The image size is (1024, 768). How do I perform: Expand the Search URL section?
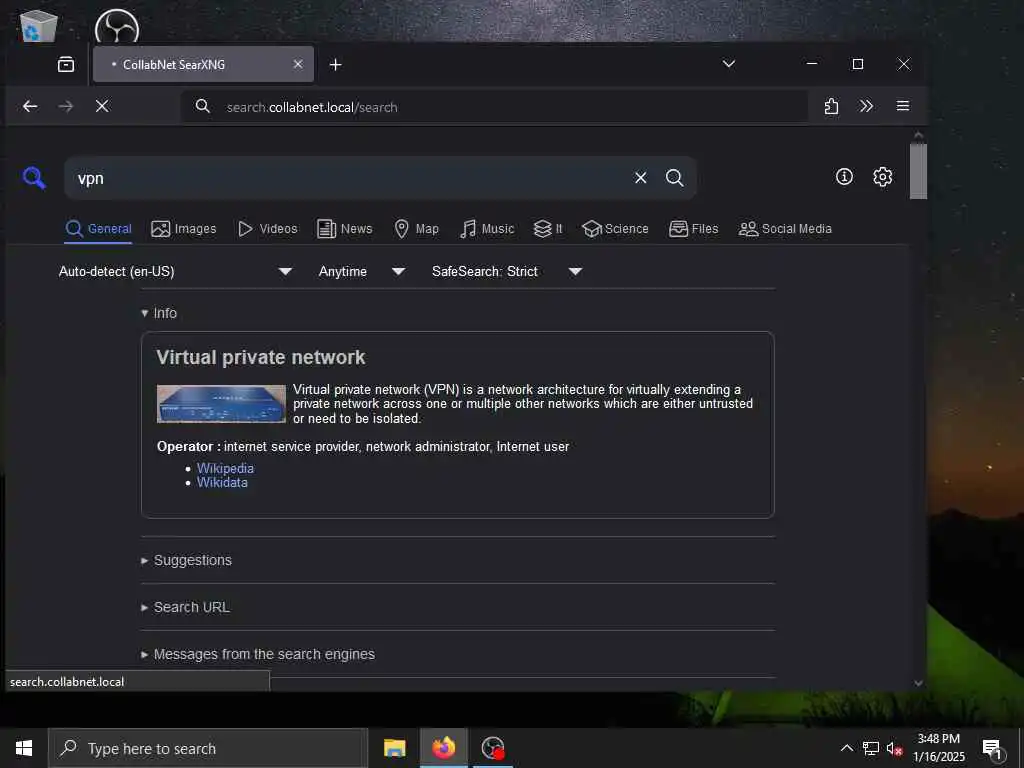point(185,607)
